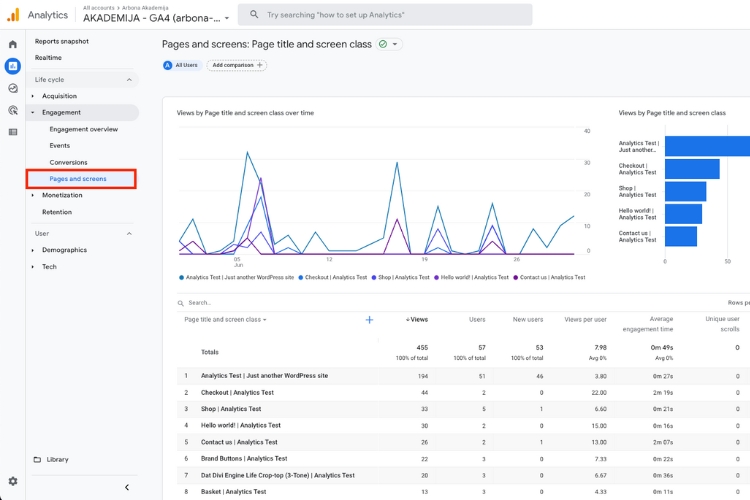This screenshot has width=750, height=500.
Task: Select Engagement overview in sidebar
Action: [84, 129]
